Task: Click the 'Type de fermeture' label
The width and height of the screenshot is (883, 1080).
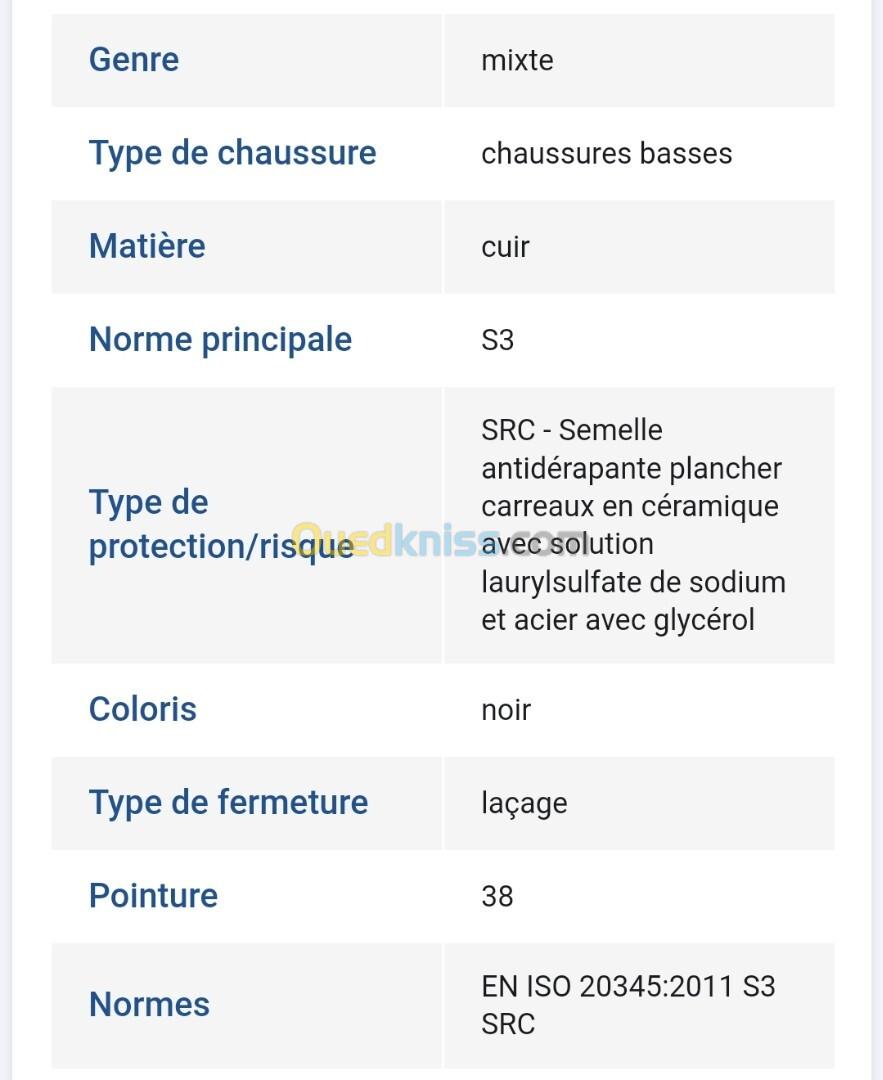Action: click(228, 802)
